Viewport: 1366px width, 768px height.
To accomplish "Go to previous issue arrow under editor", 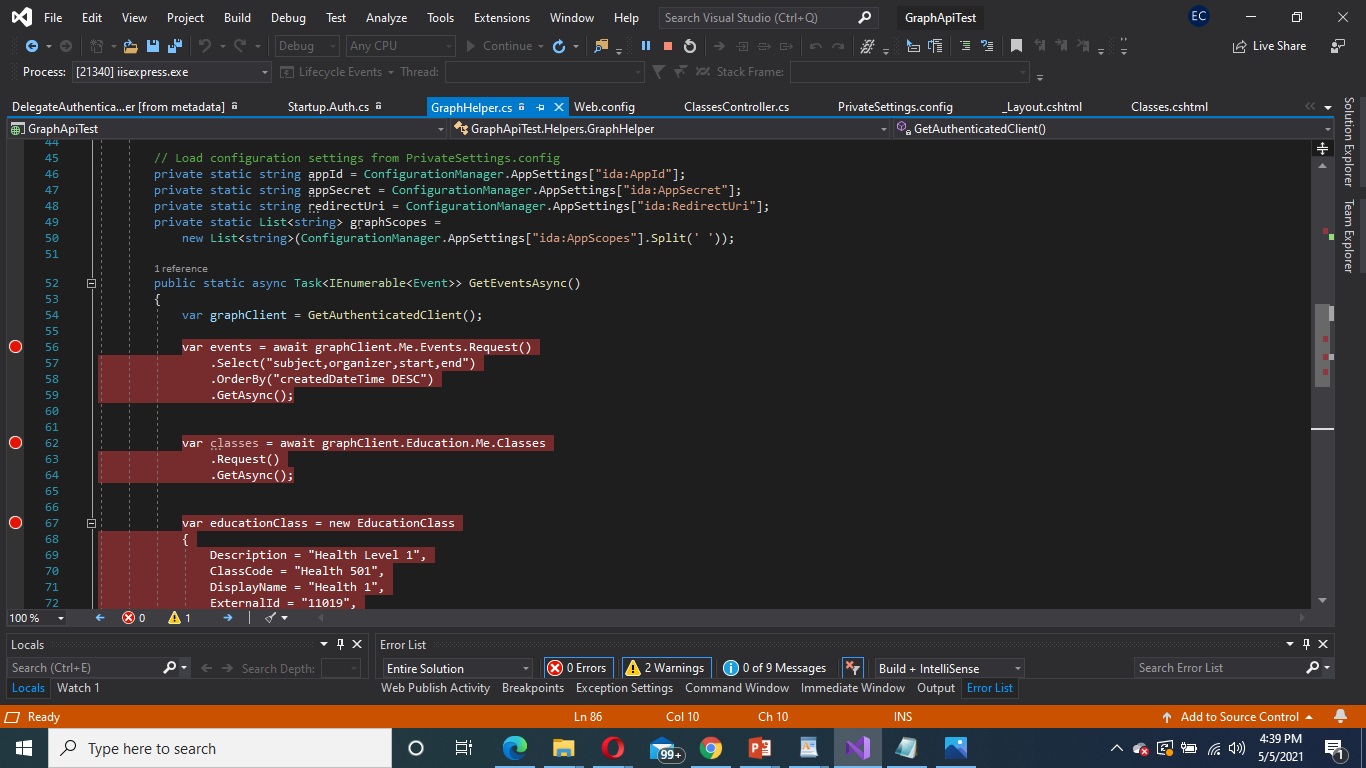I will point(100,618).
